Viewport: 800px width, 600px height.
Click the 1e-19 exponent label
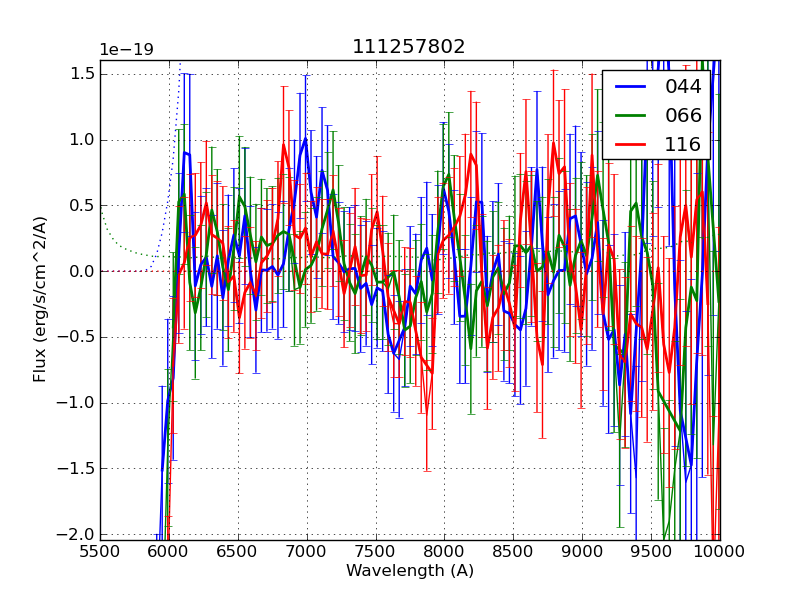[126, 50]
